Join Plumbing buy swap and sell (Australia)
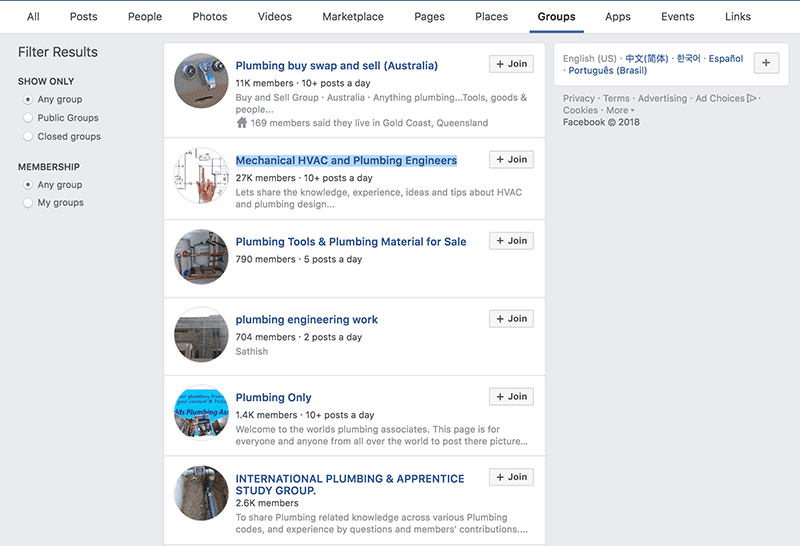Viewport: 800px width, 546px height. [x=511, y=64]
